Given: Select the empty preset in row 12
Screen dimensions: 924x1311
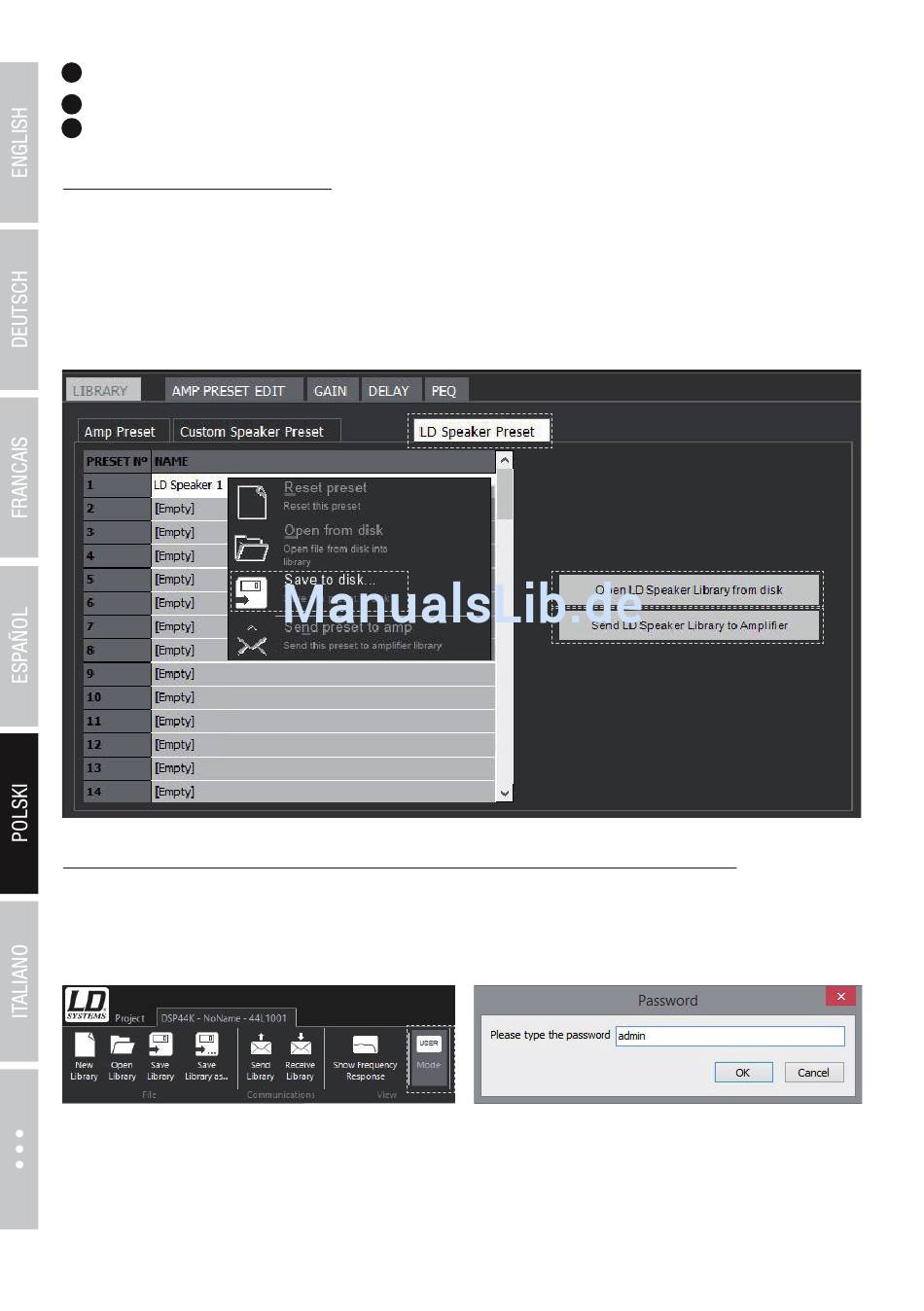Looking at the screenshot, I should [324, 745].
